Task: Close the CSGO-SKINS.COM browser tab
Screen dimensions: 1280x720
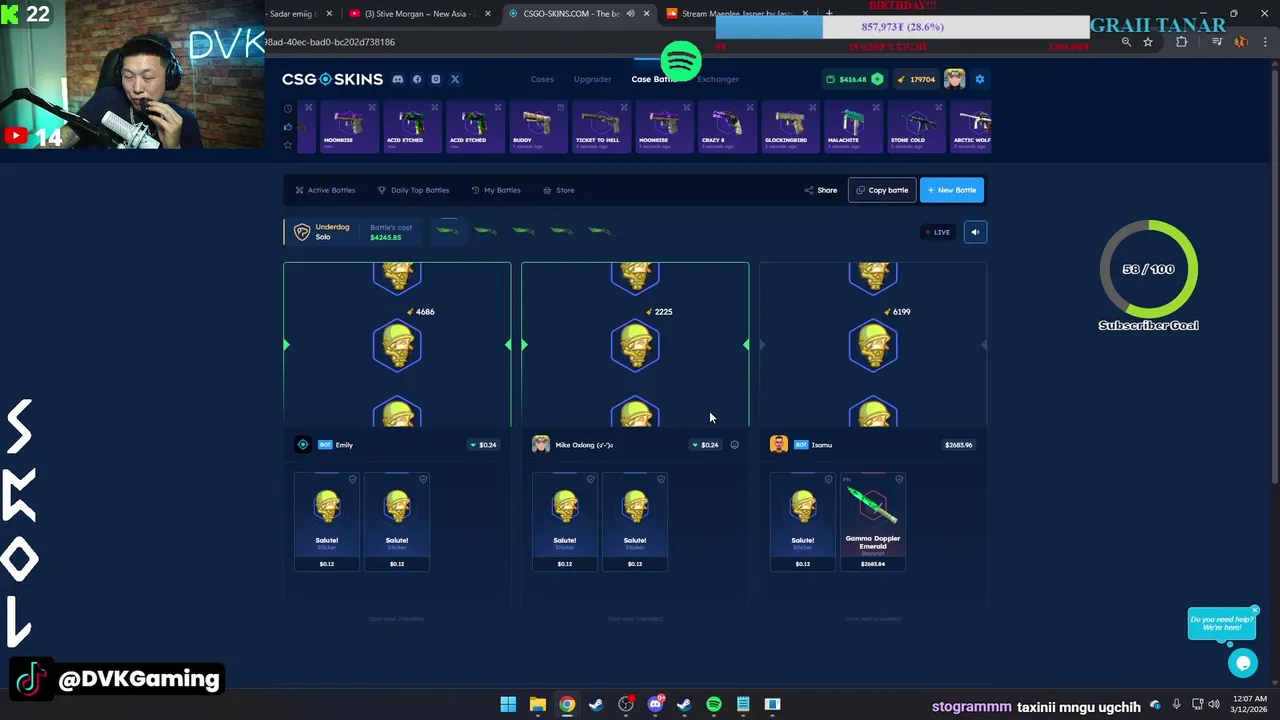Action: pyautogui.click(x=646, y=14)
